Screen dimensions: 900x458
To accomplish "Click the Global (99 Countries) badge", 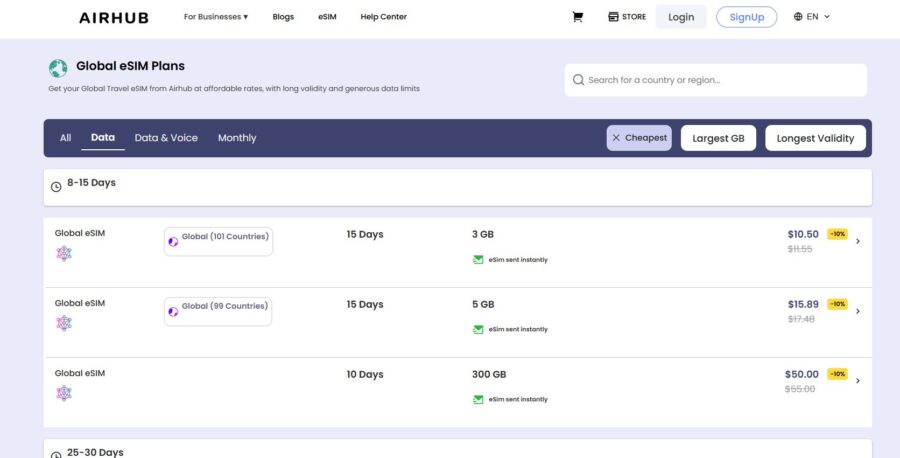I will pyautogui.click(x=218, y=311).
